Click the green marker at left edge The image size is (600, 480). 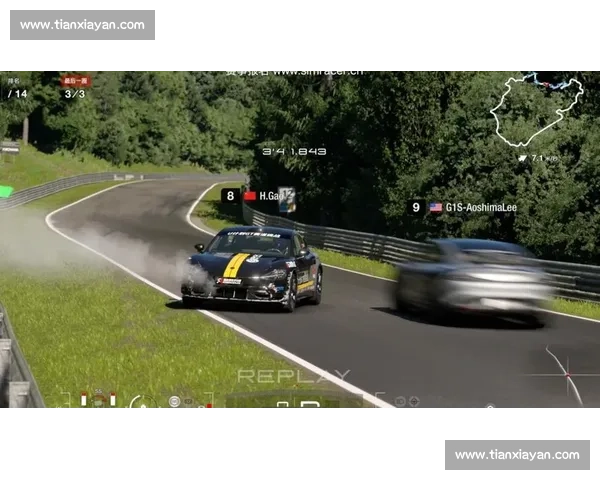point(6,191)
